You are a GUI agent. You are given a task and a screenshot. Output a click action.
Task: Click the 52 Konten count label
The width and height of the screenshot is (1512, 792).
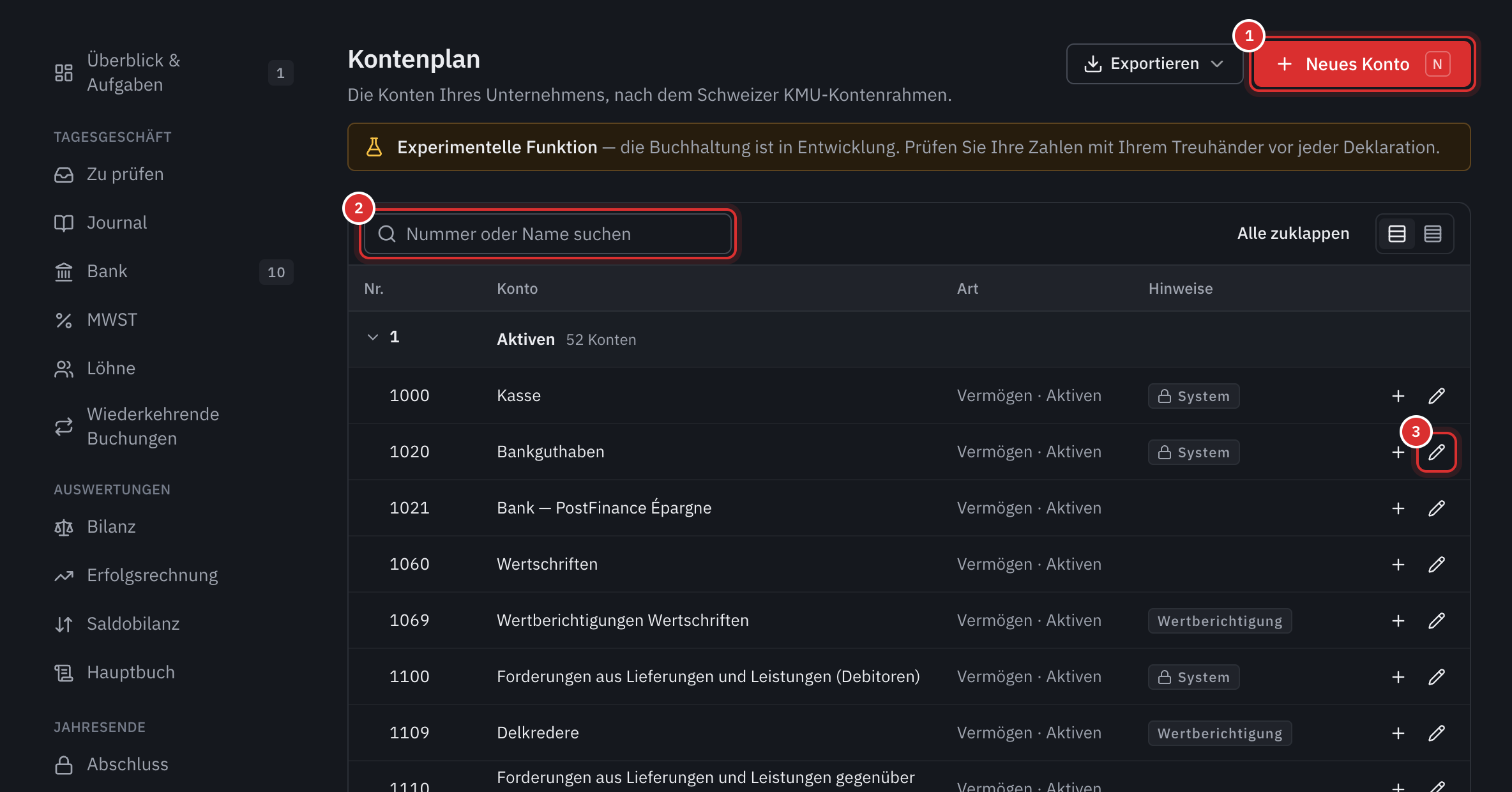(601, 340)
